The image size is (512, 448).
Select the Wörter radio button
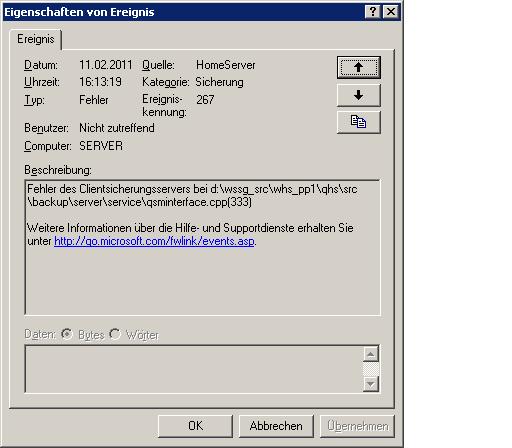click(115, 334)
